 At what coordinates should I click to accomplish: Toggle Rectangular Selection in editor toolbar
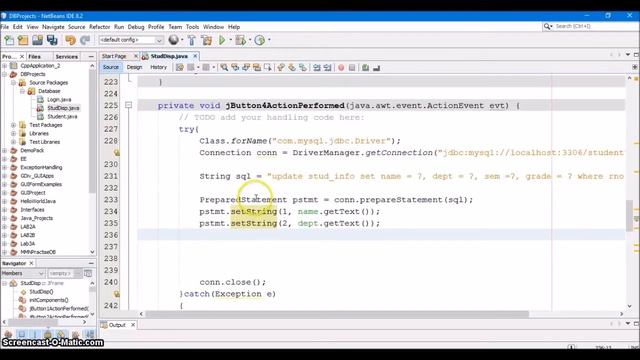coord(268,67)
